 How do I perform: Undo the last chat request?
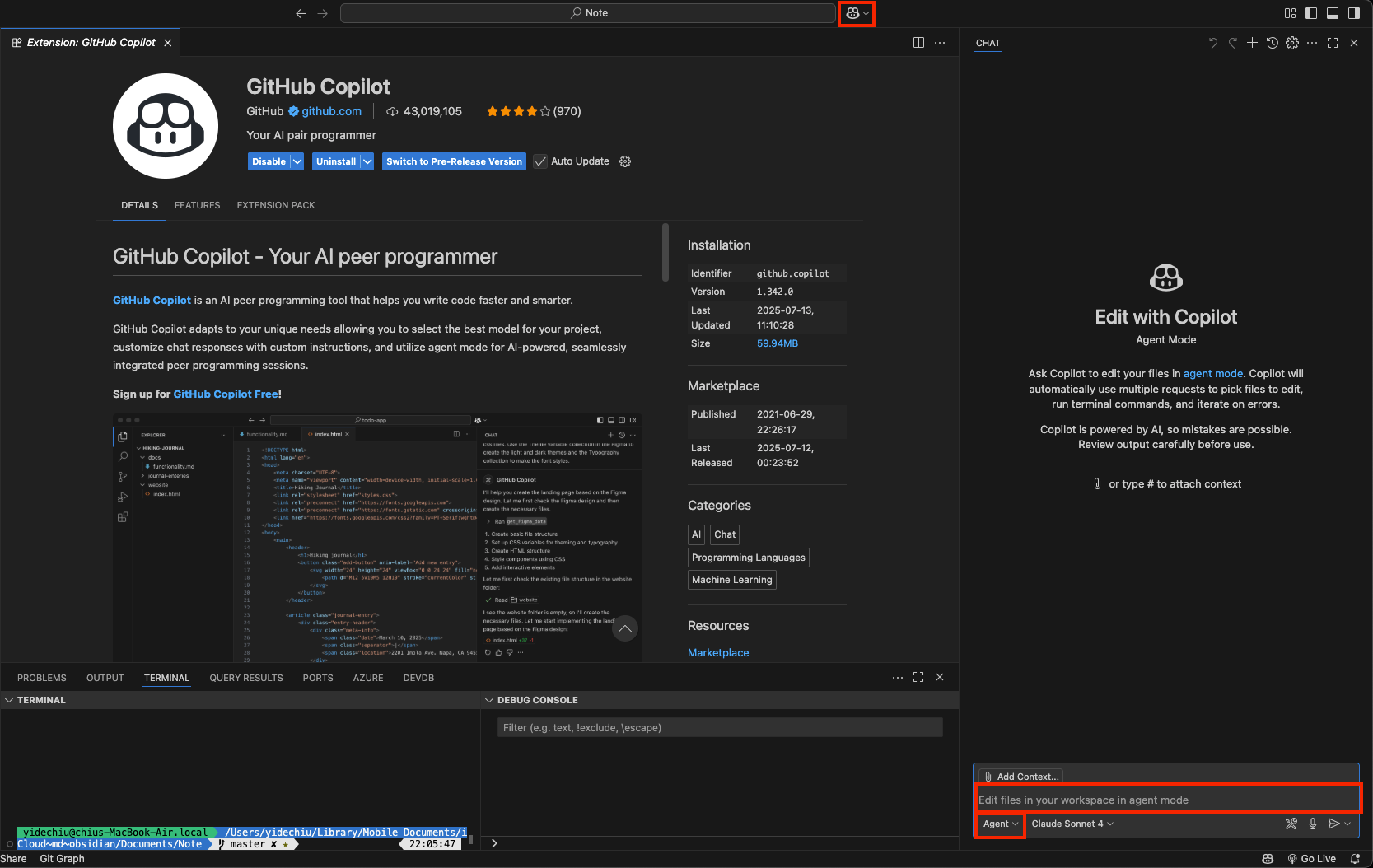pos(1212,43)
